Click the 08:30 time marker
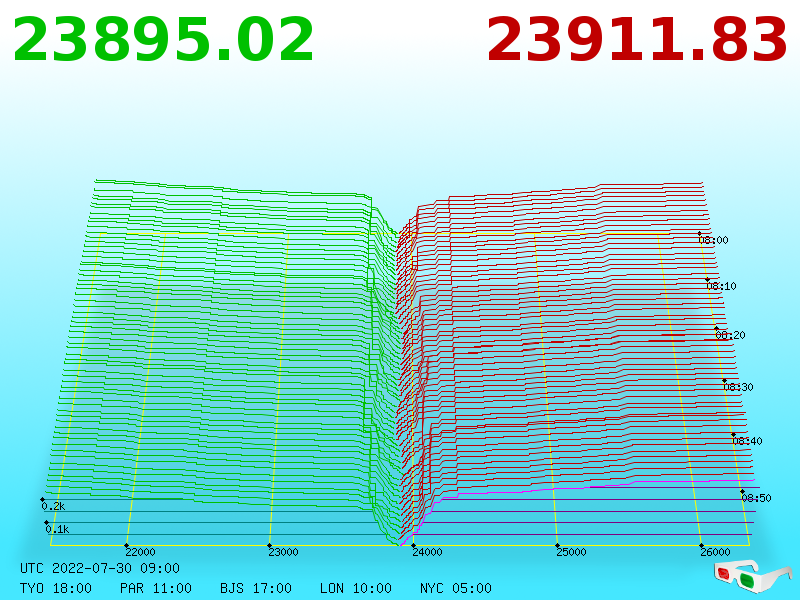Screen dimensions: 800x600 [x=738, y=387]
